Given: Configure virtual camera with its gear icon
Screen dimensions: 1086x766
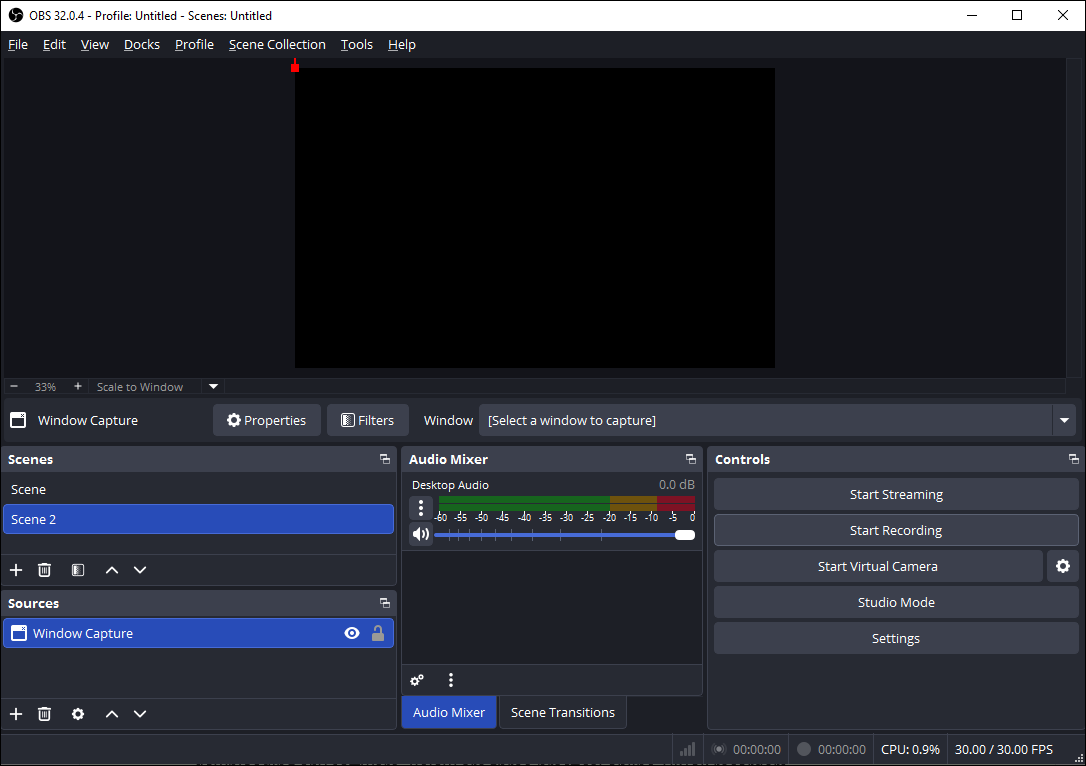Looking at the screenshot, I should (1062, 566).
